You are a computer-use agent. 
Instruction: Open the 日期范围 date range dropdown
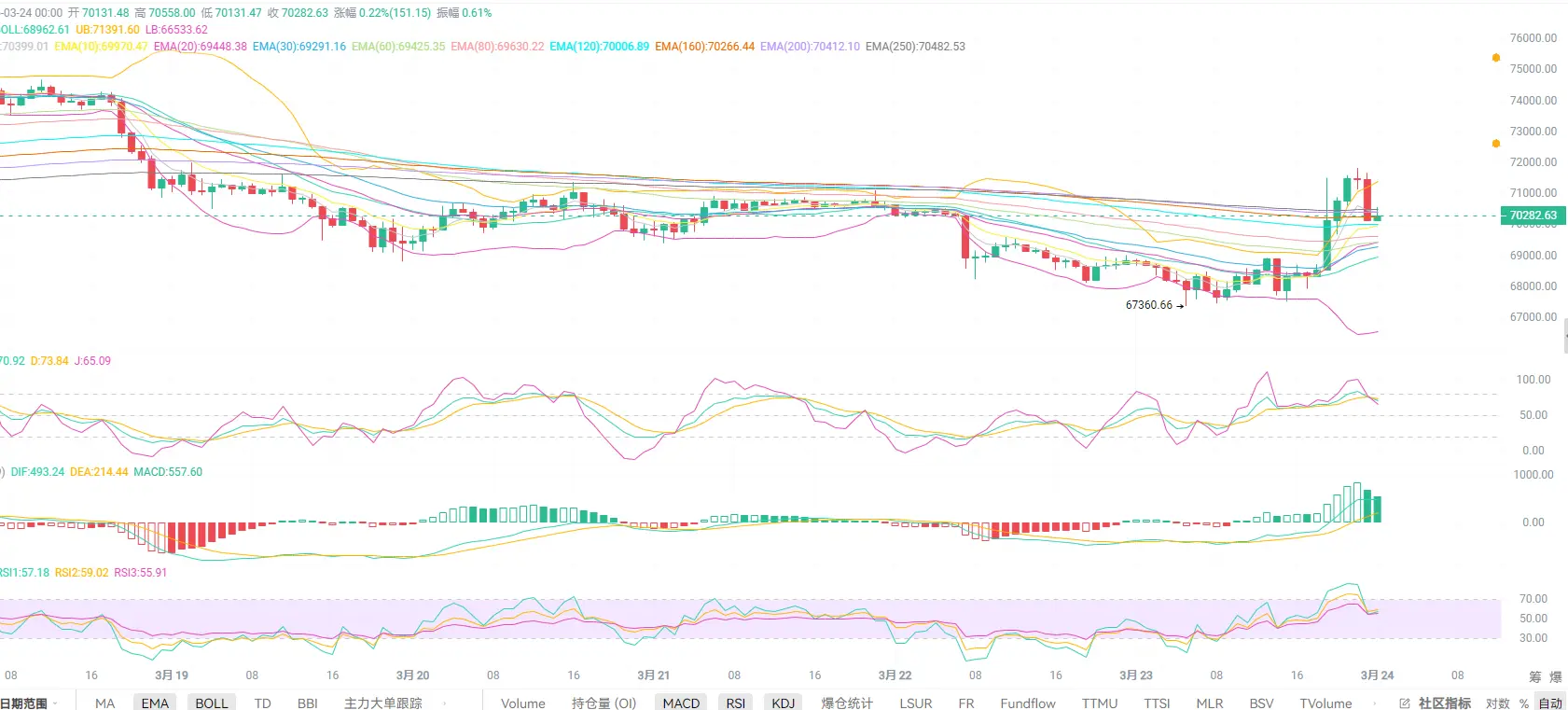29,703
